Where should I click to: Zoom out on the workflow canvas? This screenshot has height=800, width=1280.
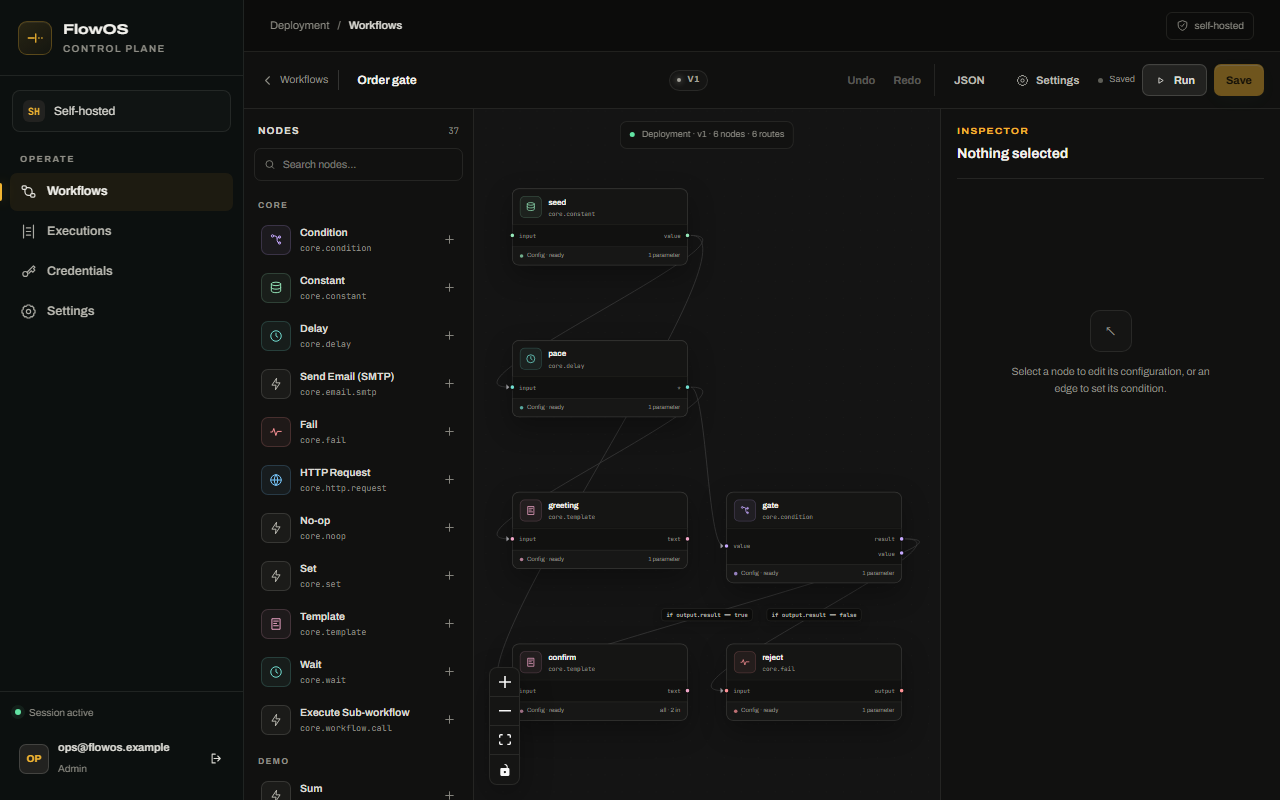click(505, 711)
